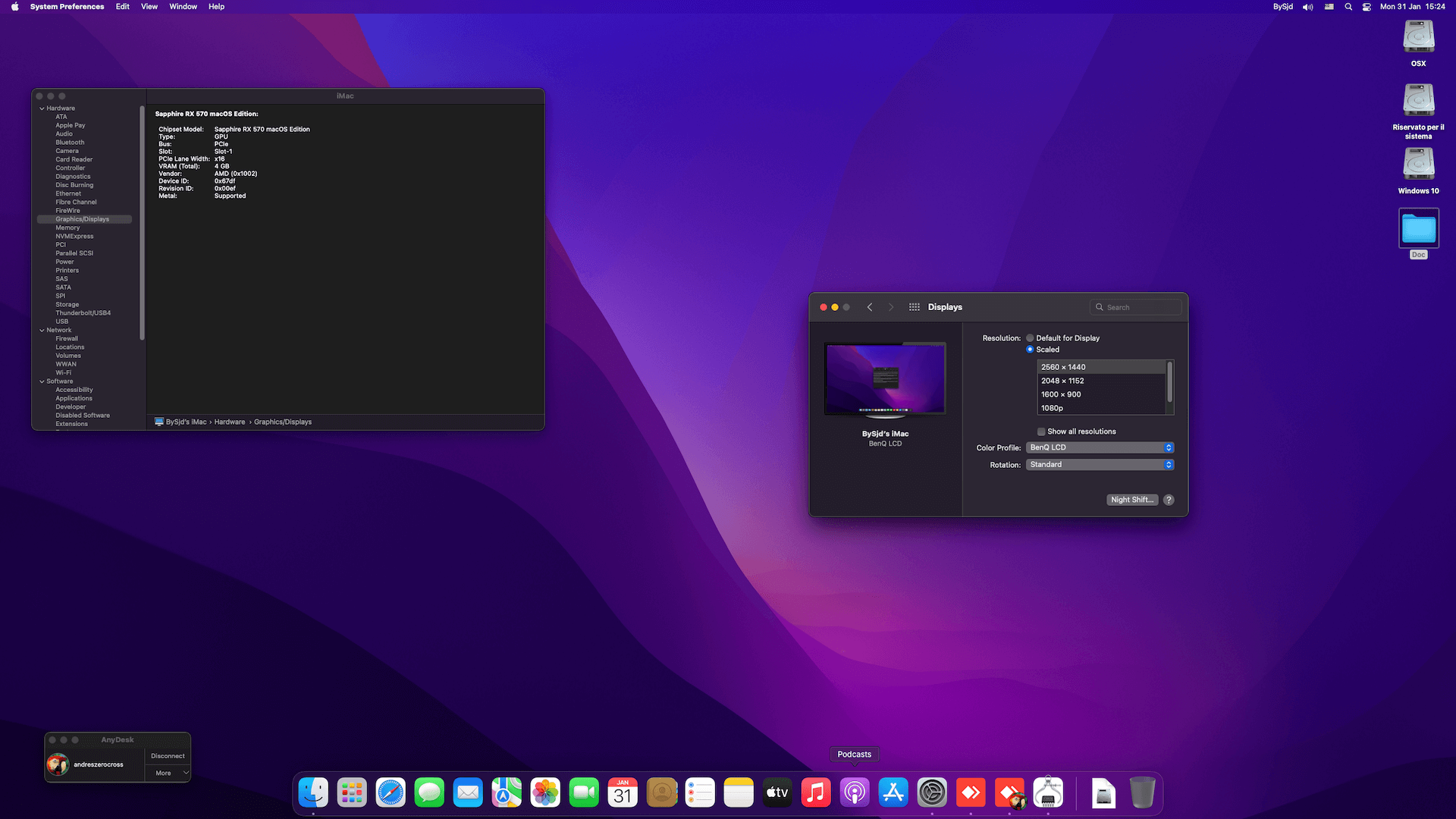This screenshot has height=819, width=1456.
Task: Click the Displays help question button
Action: (1169, 500)
